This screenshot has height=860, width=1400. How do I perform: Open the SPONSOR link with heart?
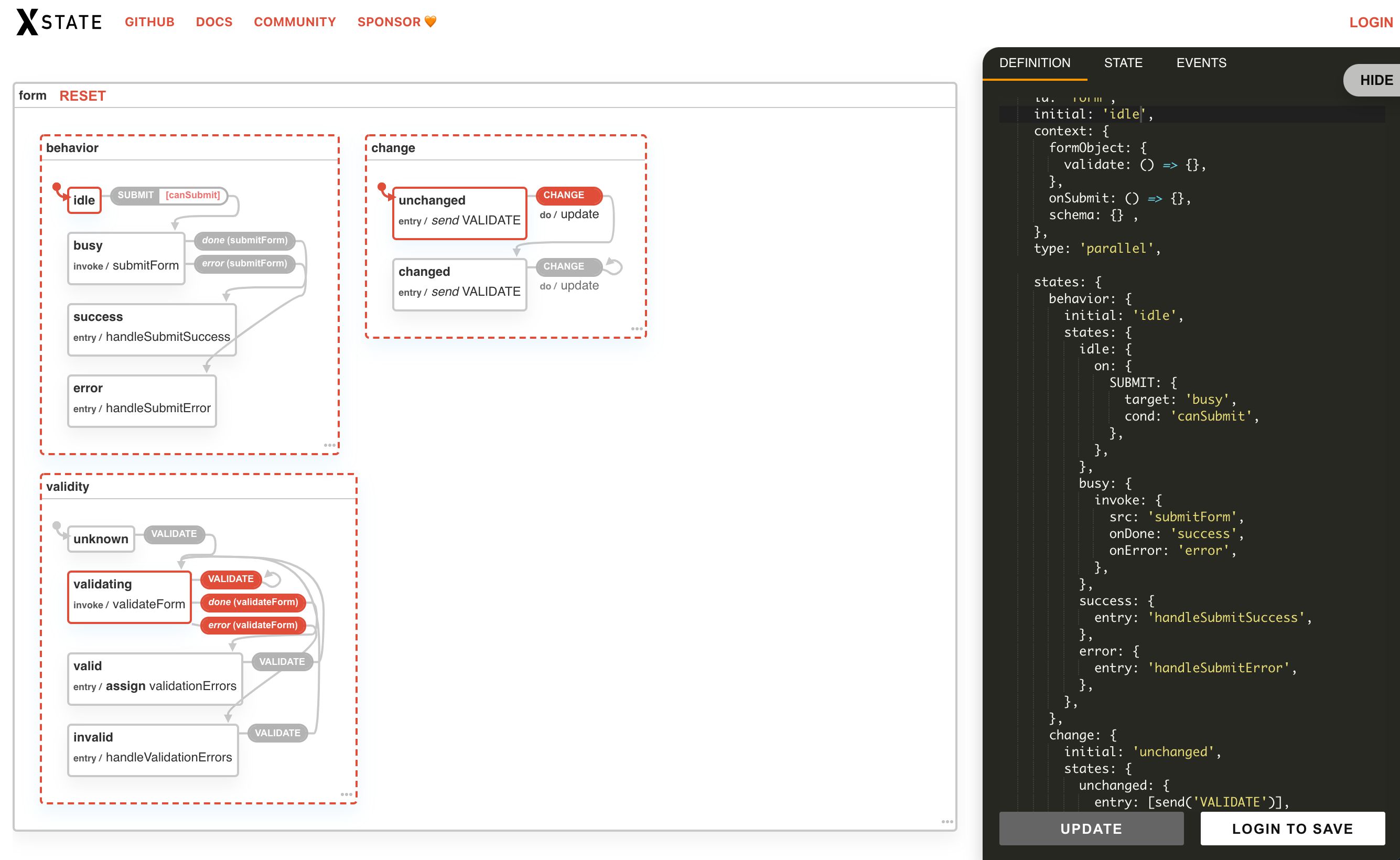tap(397, 21)
